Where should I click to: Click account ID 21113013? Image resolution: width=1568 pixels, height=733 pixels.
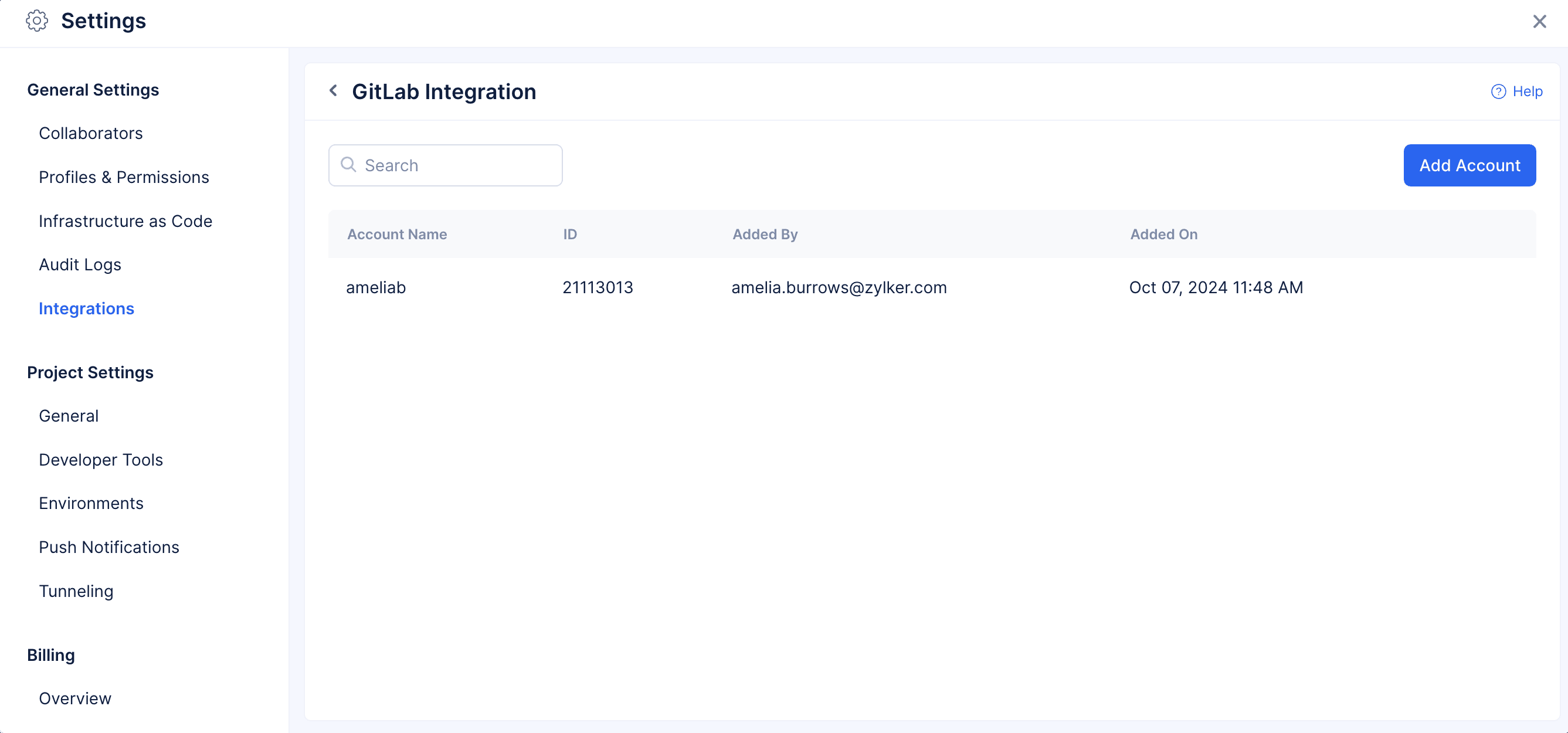pos(597,287)
